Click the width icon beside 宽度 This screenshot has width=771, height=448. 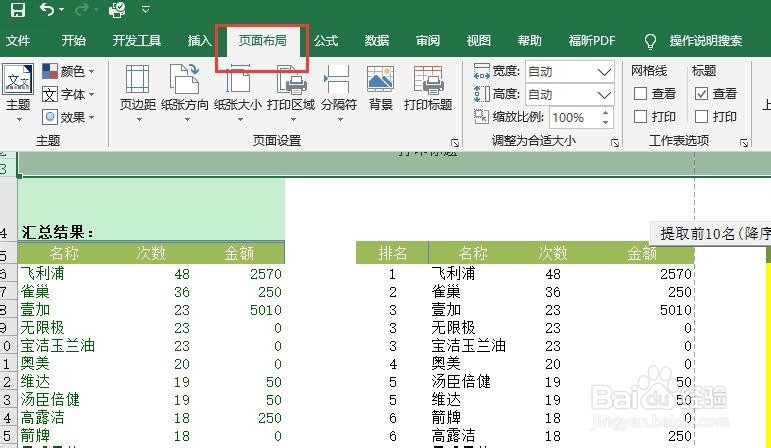click(x=481, y=71)
